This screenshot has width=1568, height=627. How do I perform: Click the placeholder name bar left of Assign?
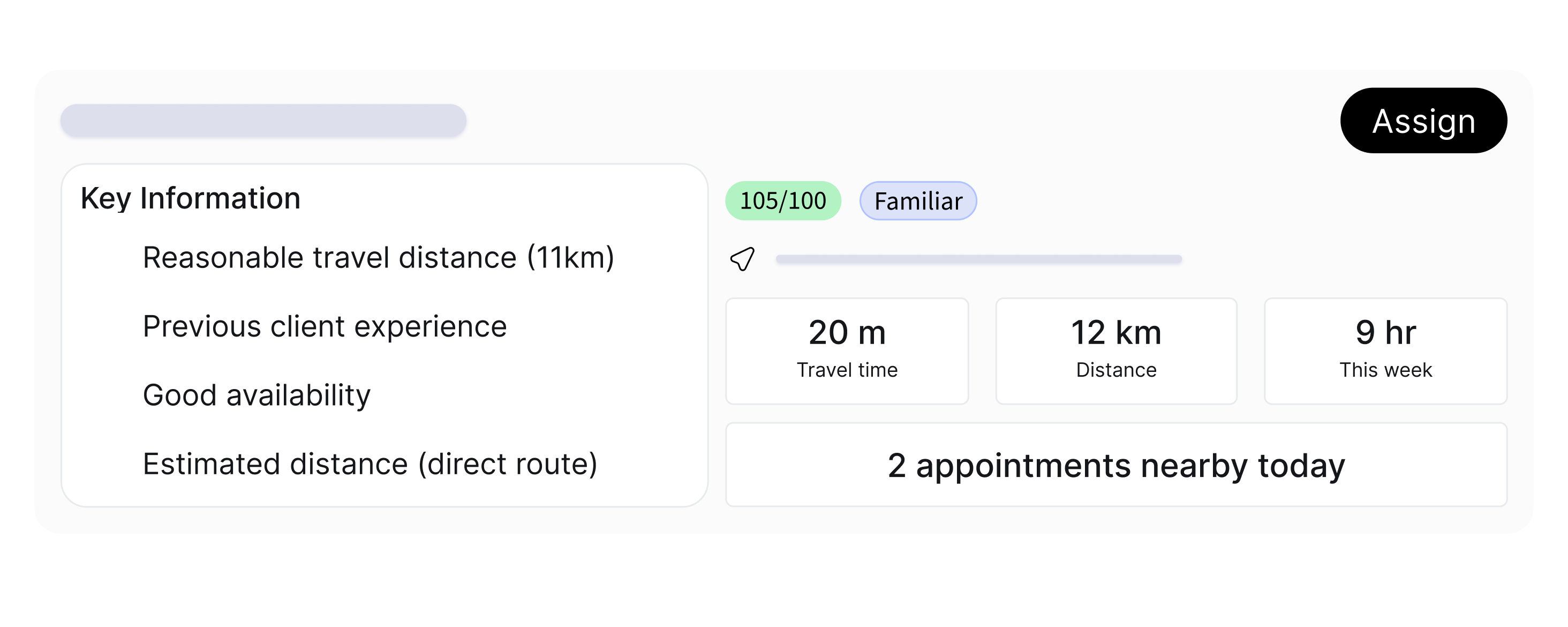263,121
